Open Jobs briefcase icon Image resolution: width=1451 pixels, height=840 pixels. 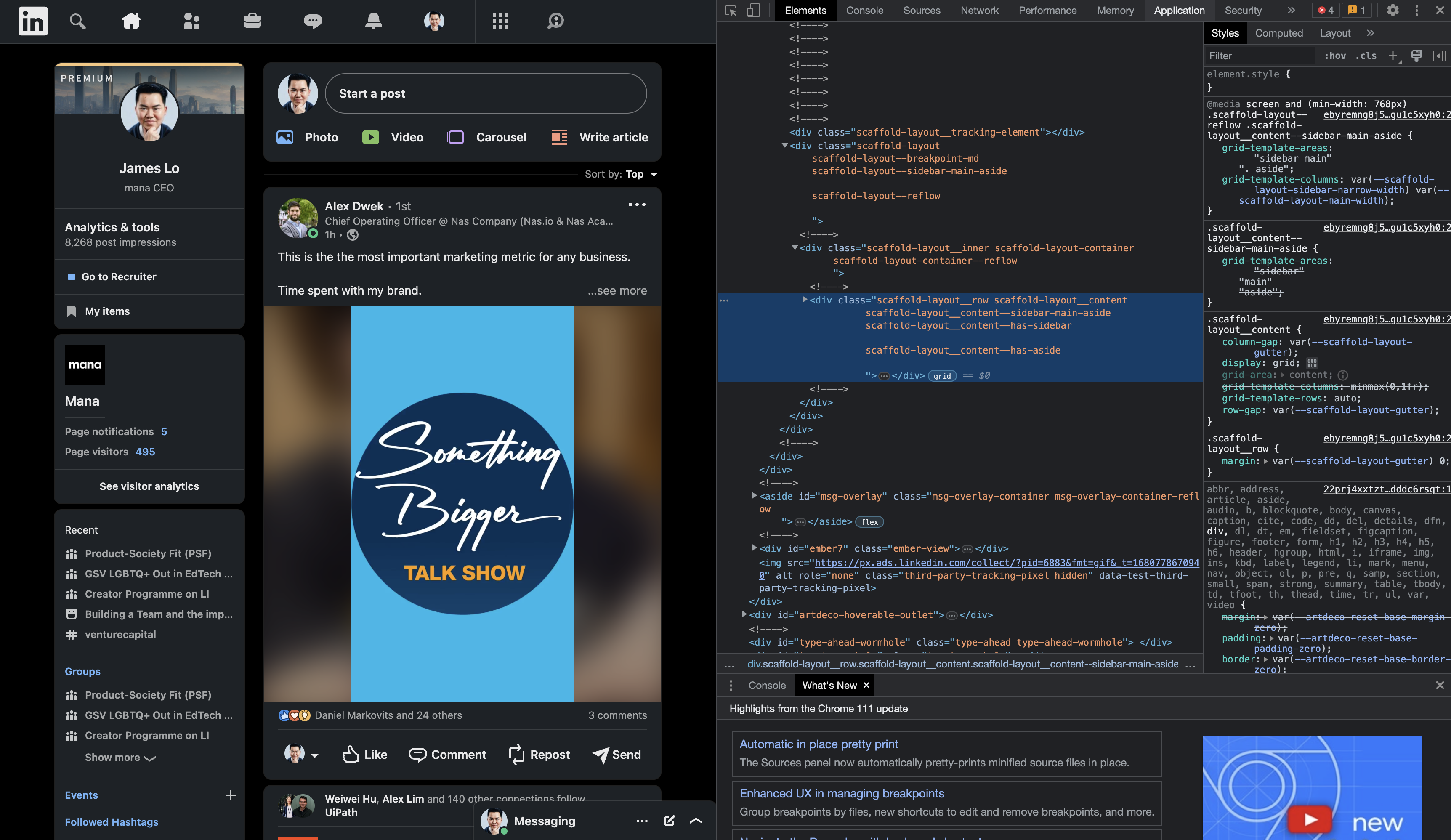(x=252, y=21)
